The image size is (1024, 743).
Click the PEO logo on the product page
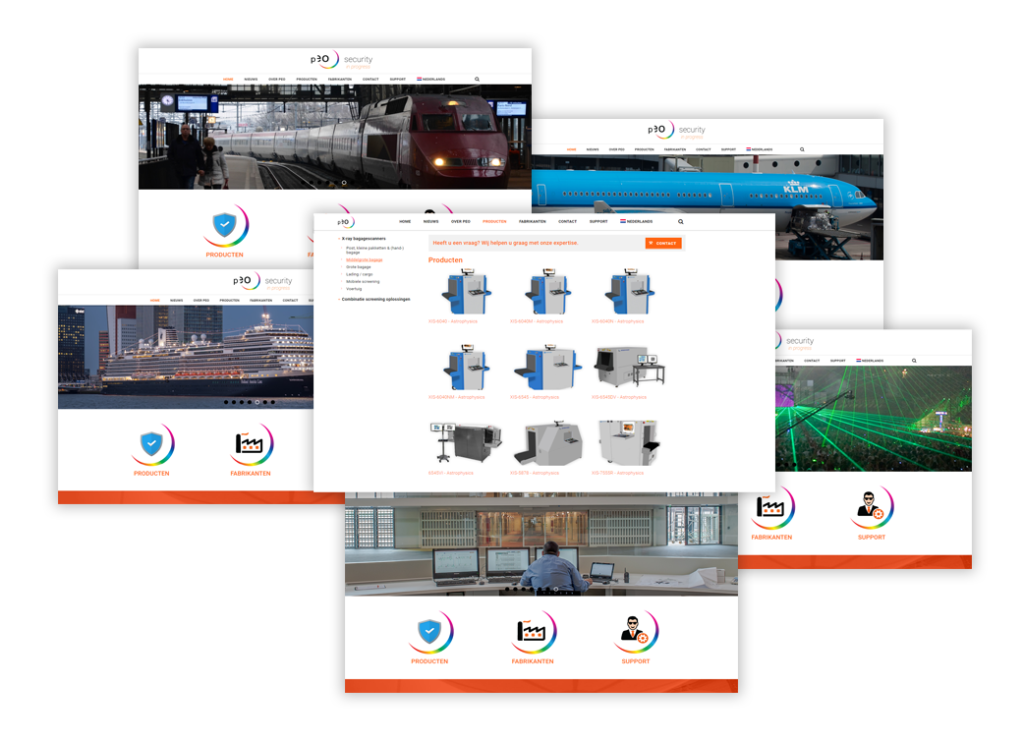click(x=344, y=222)
